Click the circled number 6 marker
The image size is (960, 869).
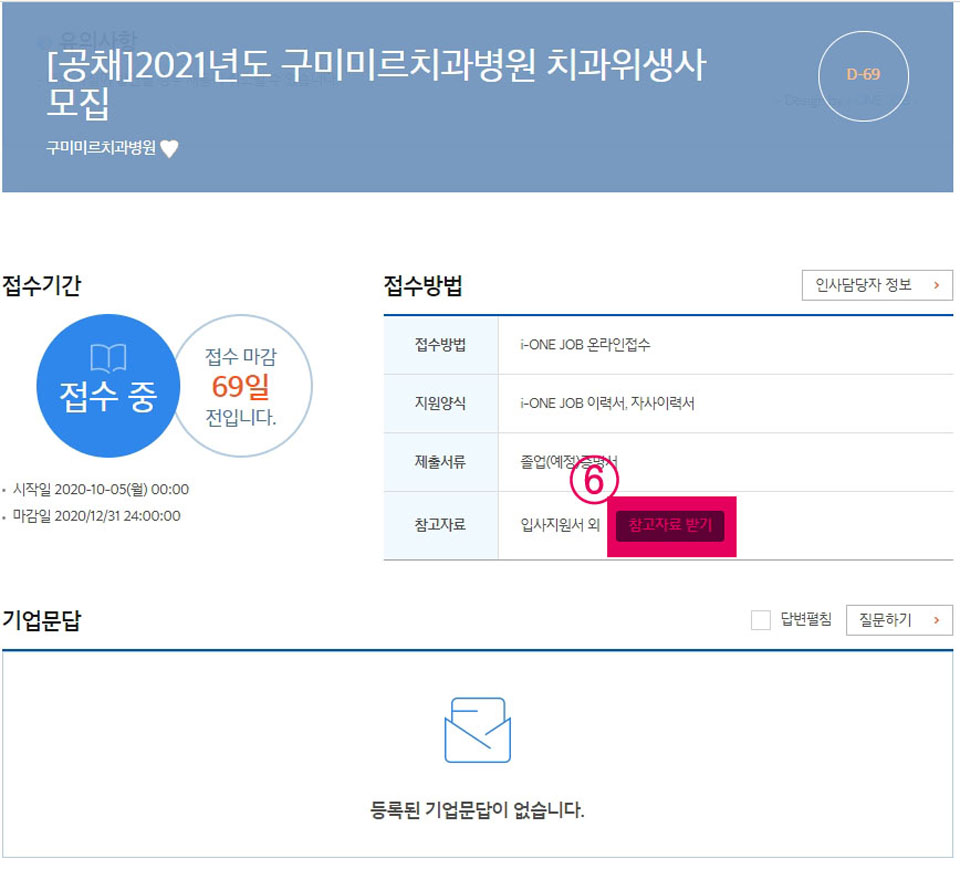pos(595,482)
